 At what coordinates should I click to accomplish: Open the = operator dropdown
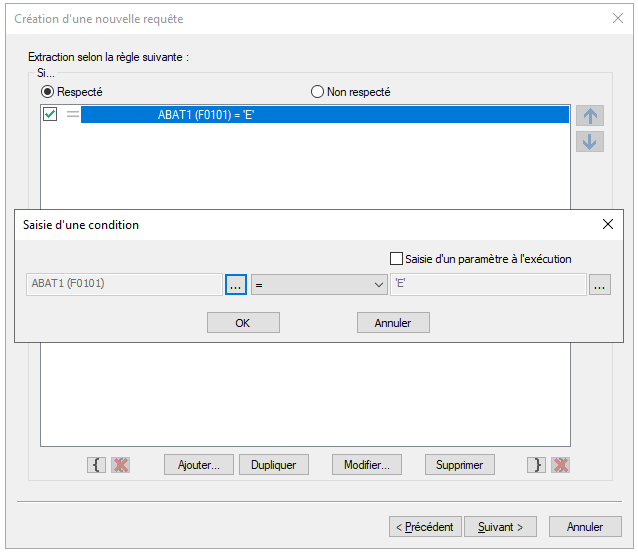click(319, 284)
